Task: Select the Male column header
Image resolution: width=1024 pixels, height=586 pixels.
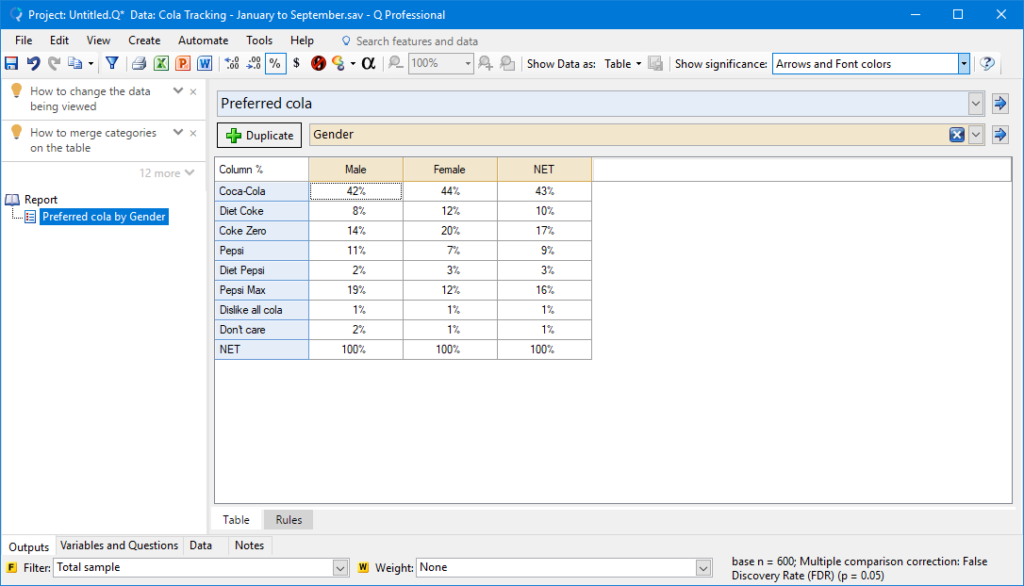Action: (356, 169)
